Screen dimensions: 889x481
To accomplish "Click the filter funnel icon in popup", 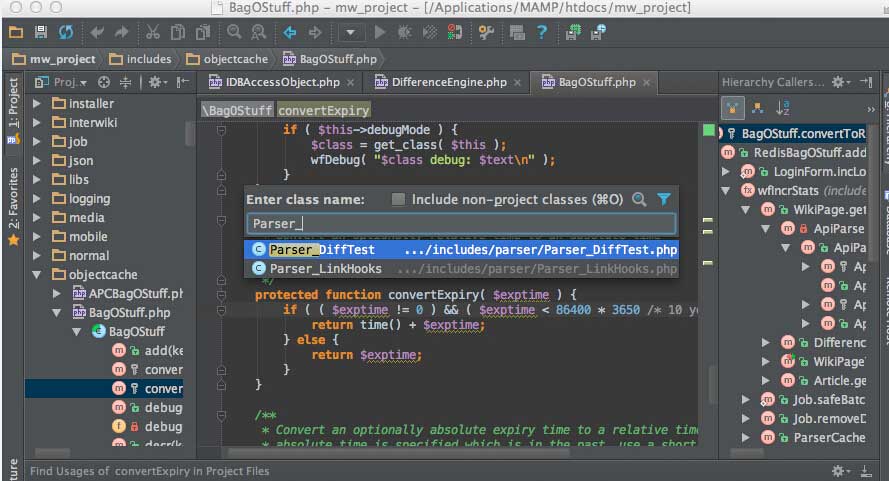I will (664, 199).
